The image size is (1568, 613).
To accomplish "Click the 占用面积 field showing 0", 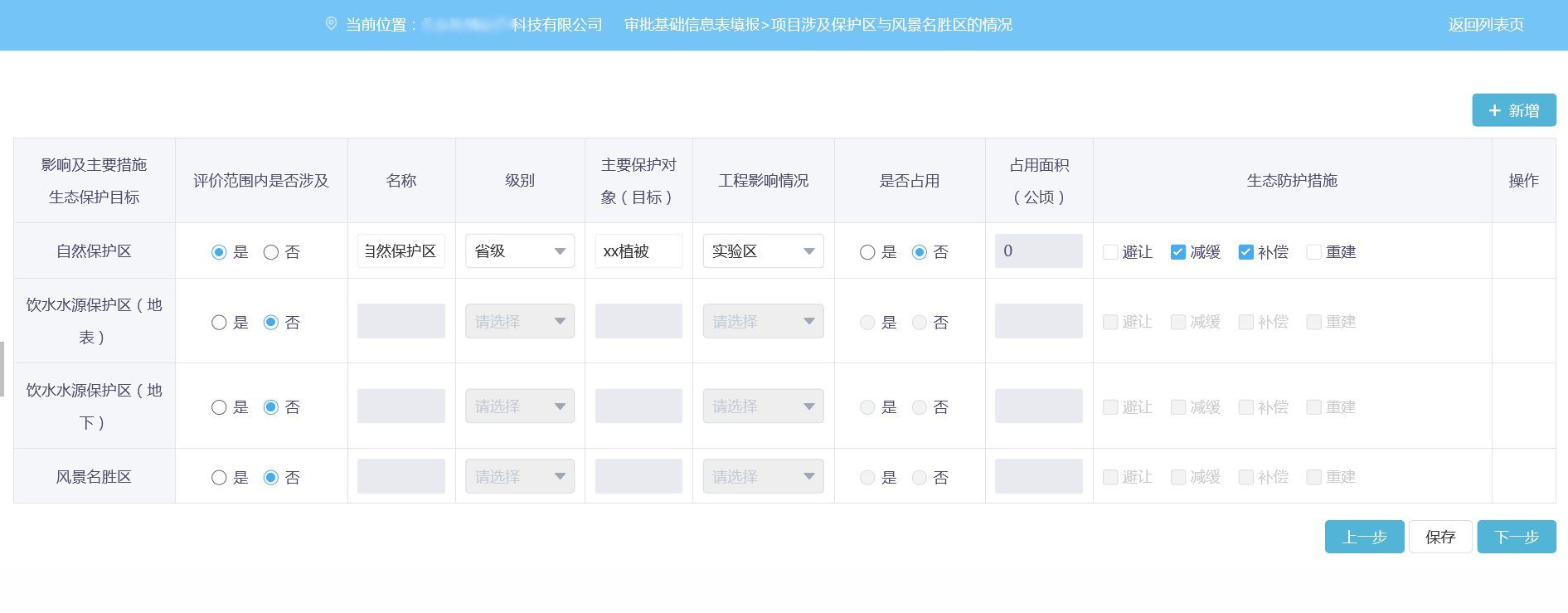I will tap(1038, 251).
